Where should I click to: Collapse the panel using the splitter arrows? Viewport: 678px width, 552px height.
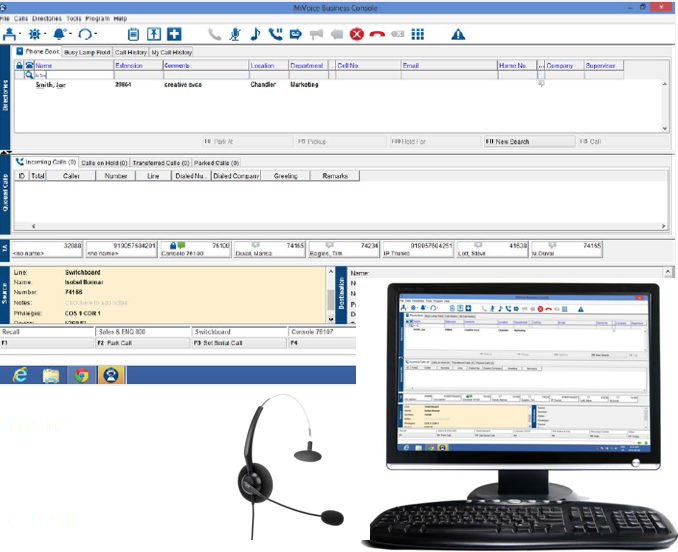(6, 152)
